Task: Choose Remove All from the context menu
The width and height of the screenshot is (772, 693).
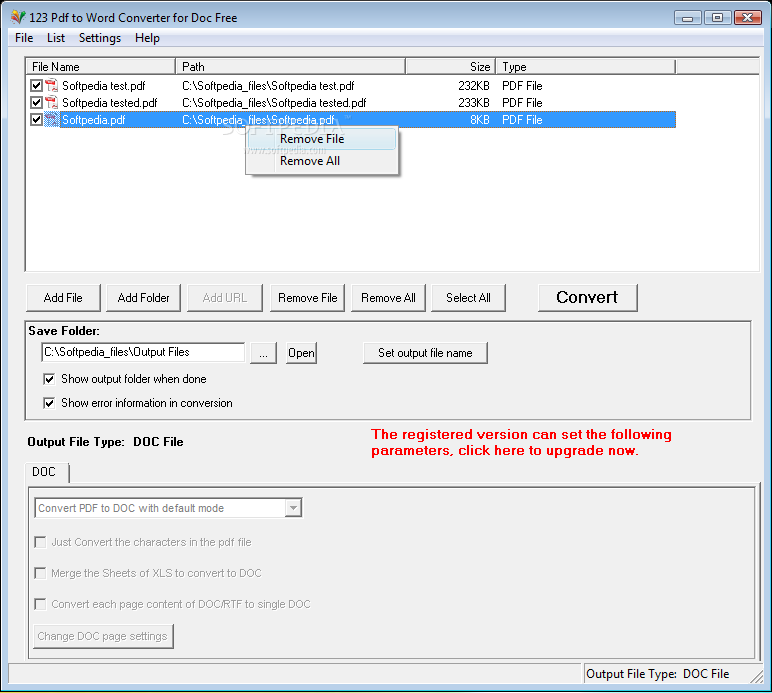Action: pos(322,161)
